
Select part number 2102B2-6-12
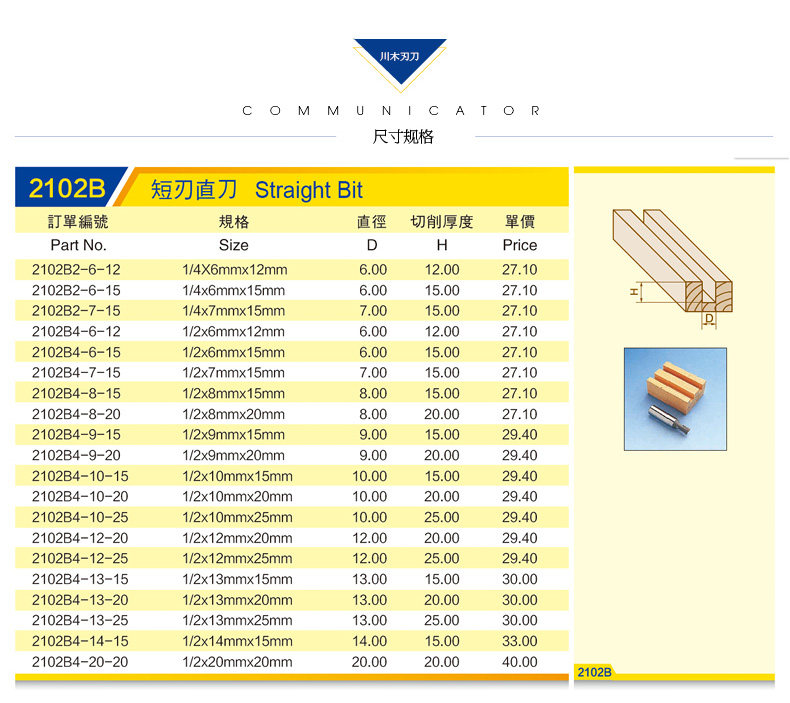(x=76, y=270)
